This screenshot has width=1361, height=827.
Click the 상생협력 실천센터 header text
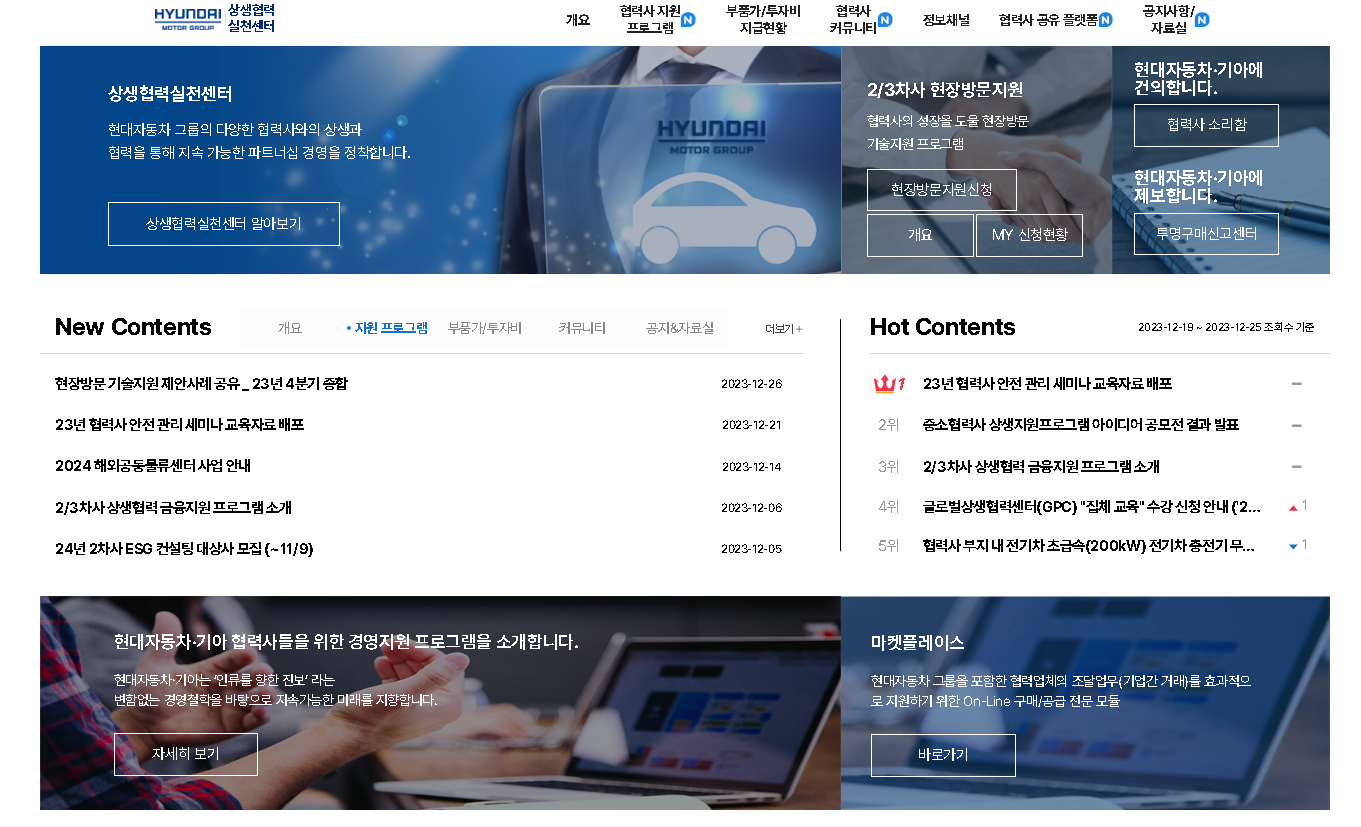251,18
